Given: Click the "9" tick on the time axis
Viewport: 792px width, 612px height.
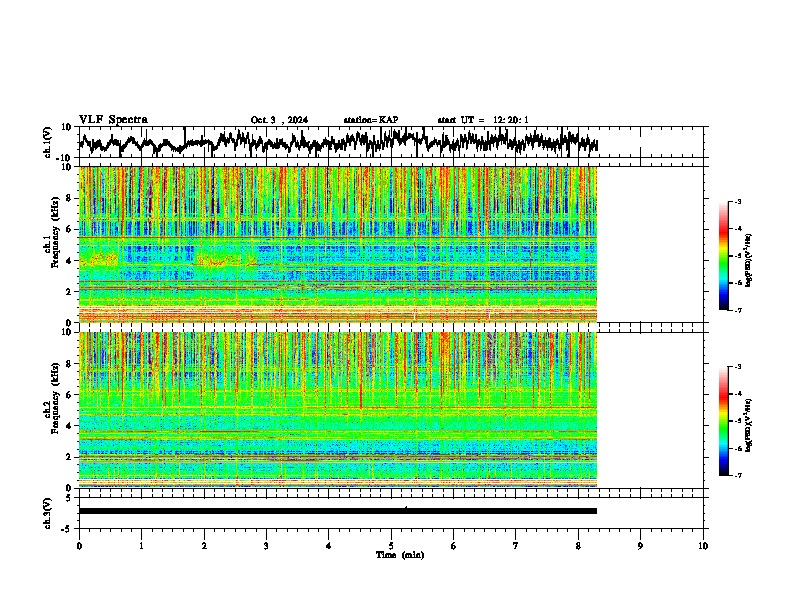Looking at the screenshot, I should [640, 546].
